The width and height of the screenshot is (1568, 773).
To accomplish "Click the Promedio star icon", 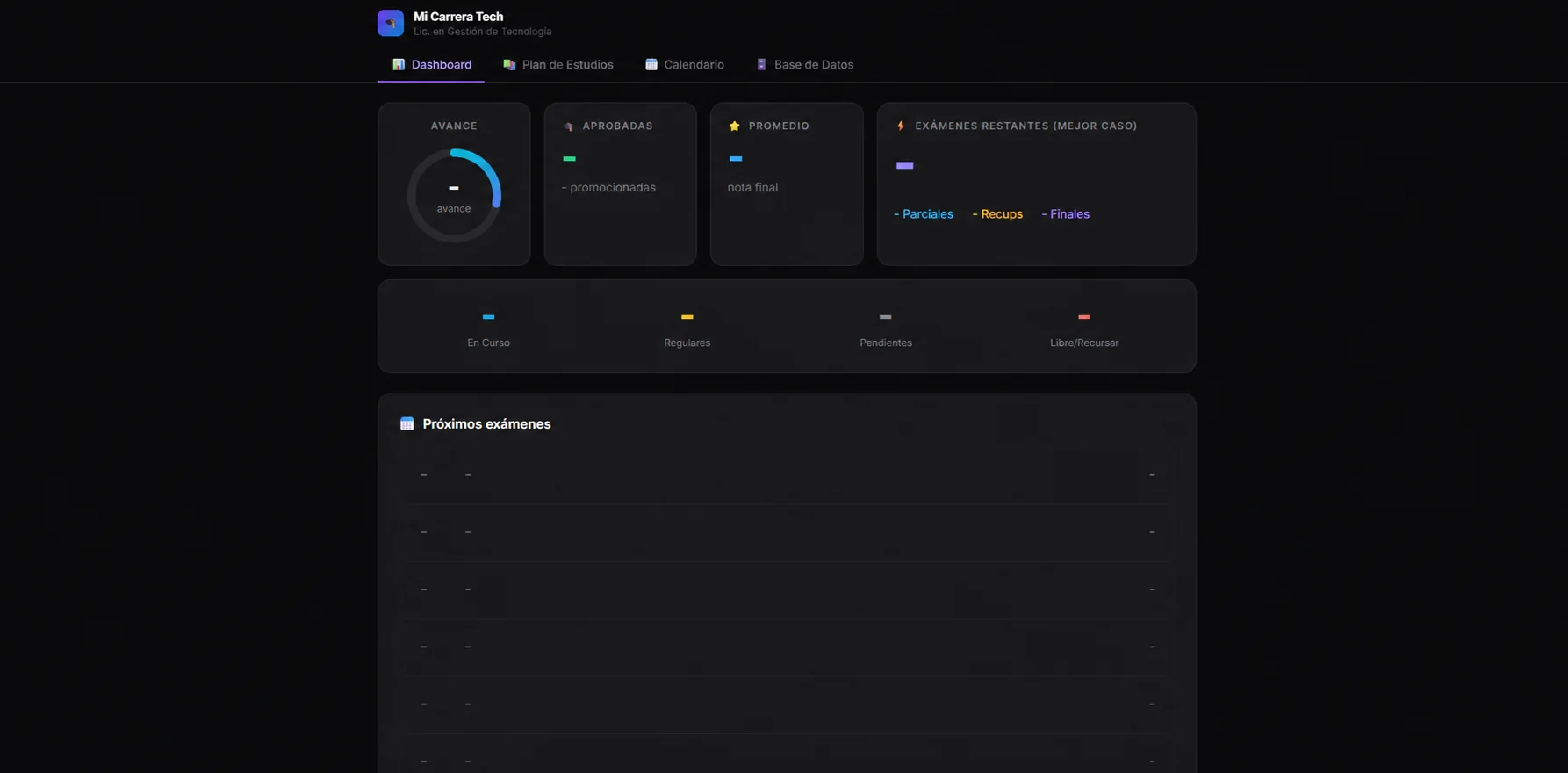I will (x=735, y=126).
